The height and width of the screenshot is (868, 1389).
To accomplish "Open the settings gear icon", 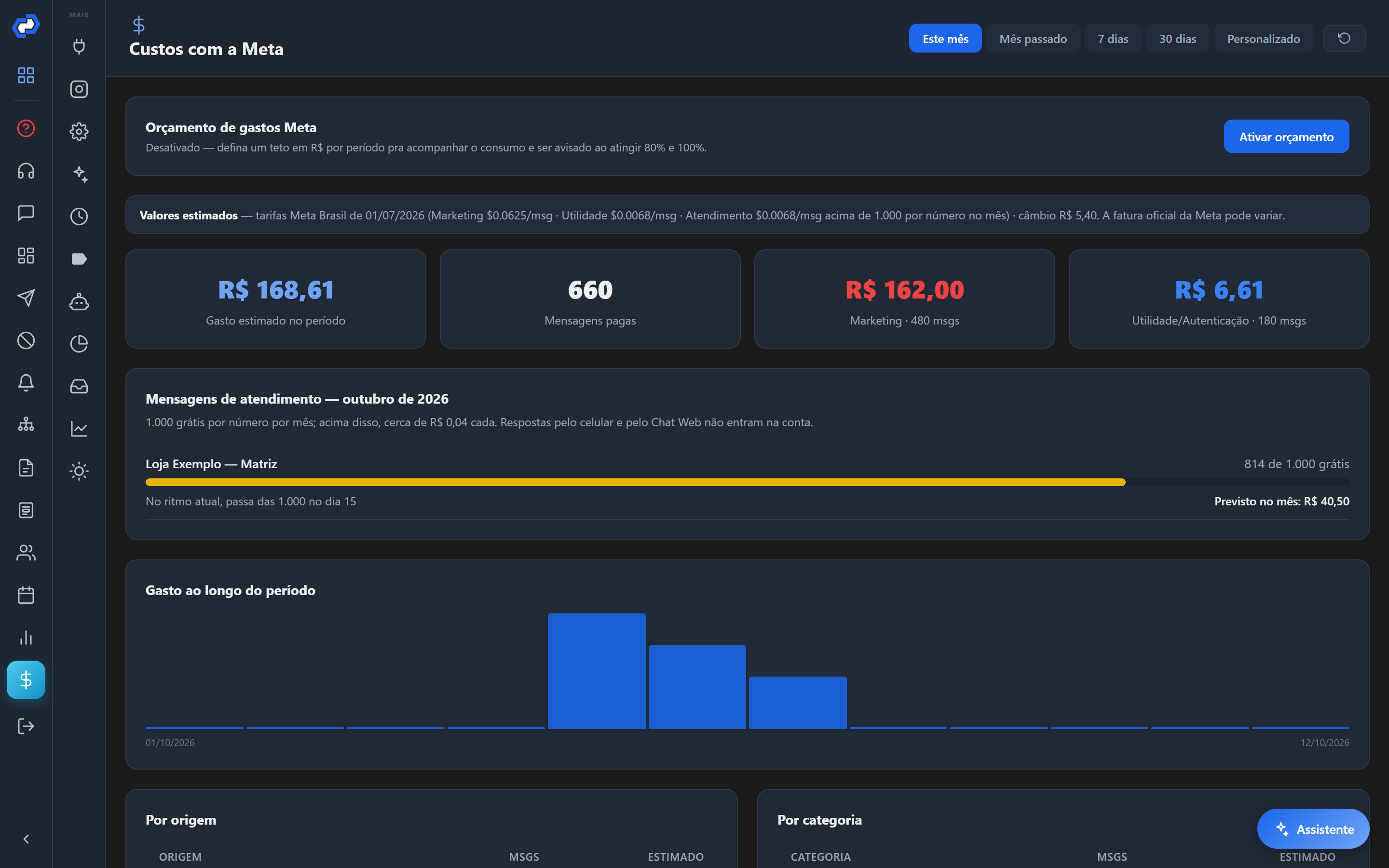I will (x=79, y=132).
